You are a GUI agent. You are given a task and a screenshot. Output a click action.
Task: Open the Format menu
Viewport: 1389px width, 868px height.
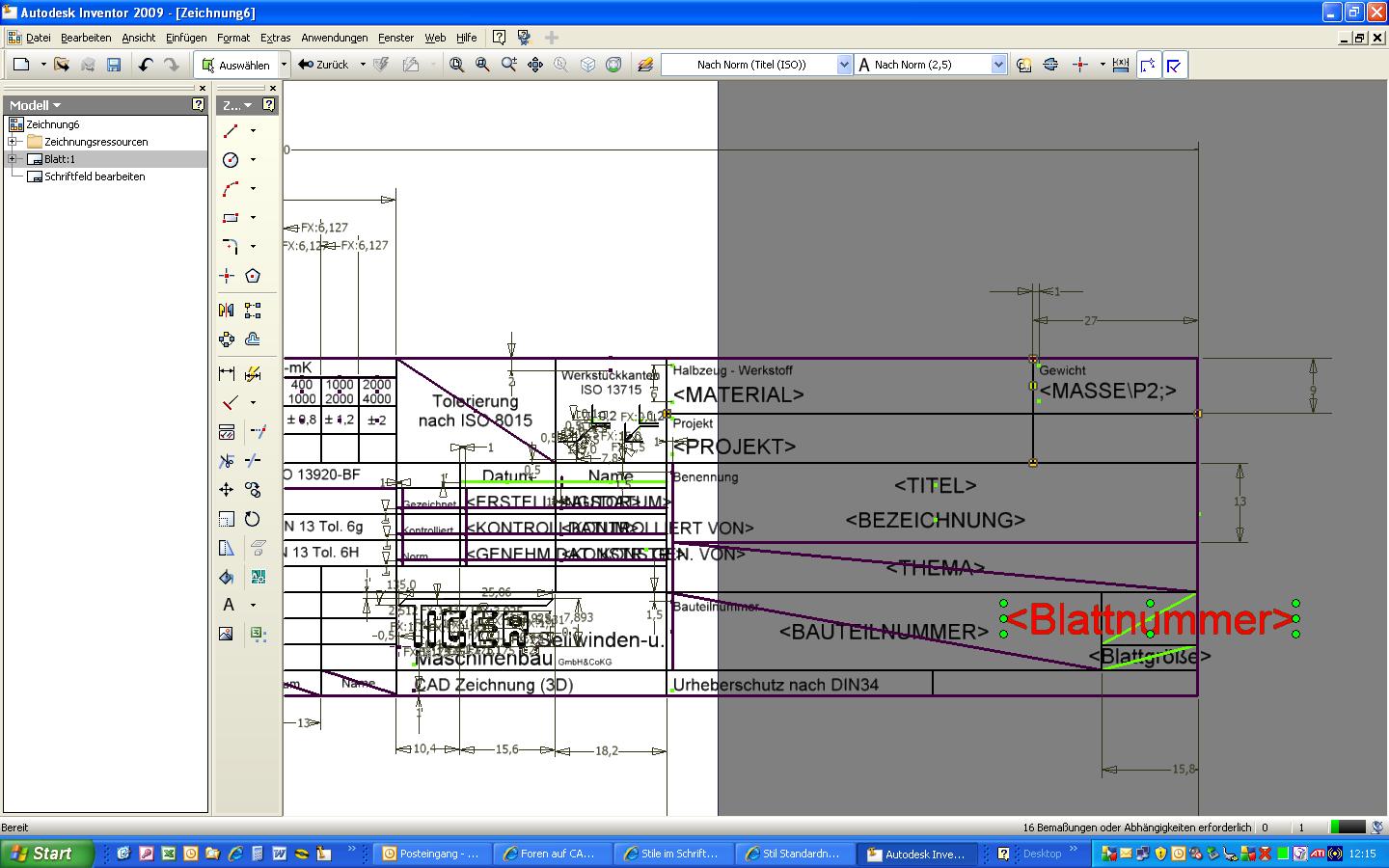233,38
